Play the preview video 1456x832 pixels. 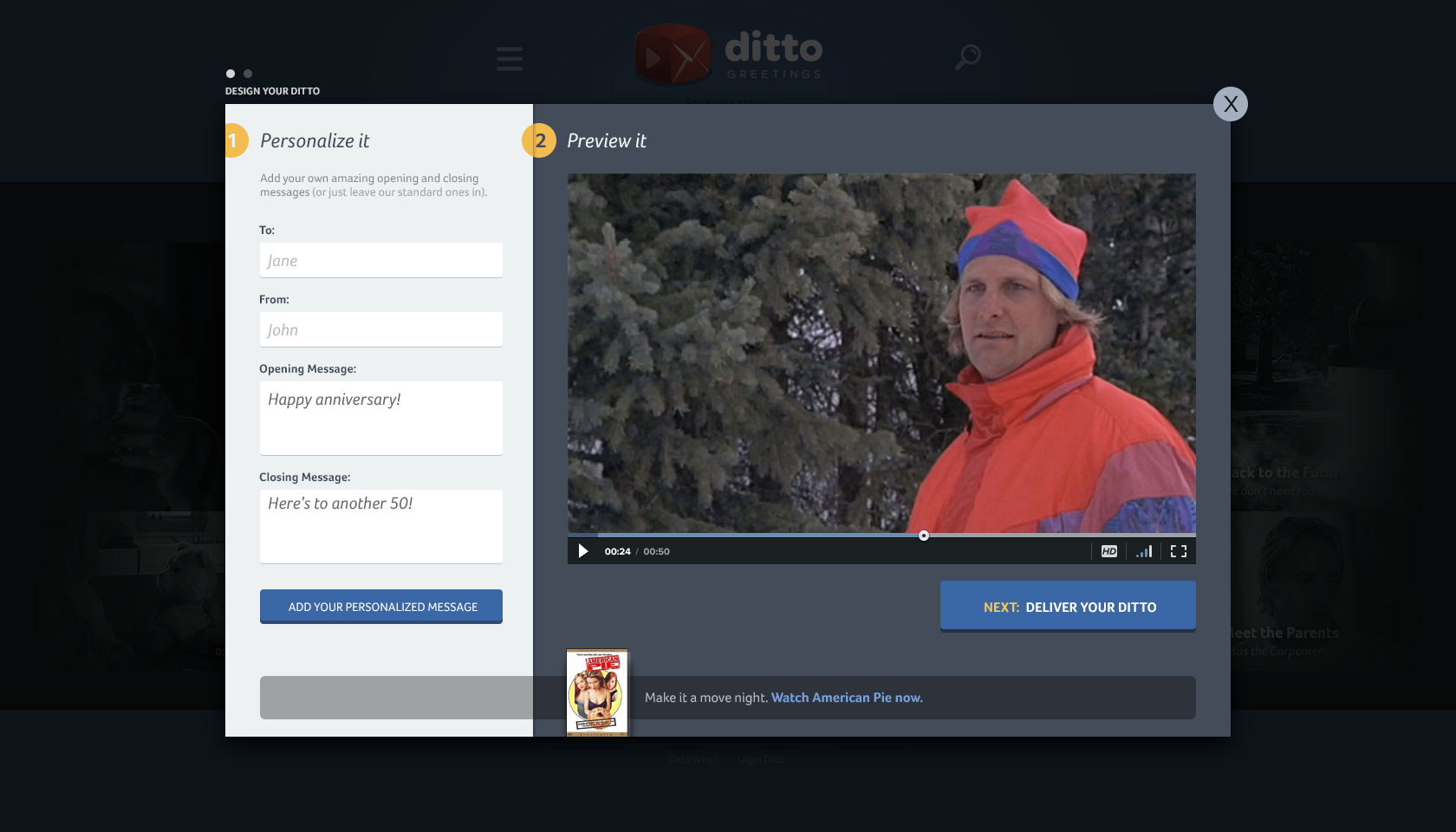click(x=582, y=550)
